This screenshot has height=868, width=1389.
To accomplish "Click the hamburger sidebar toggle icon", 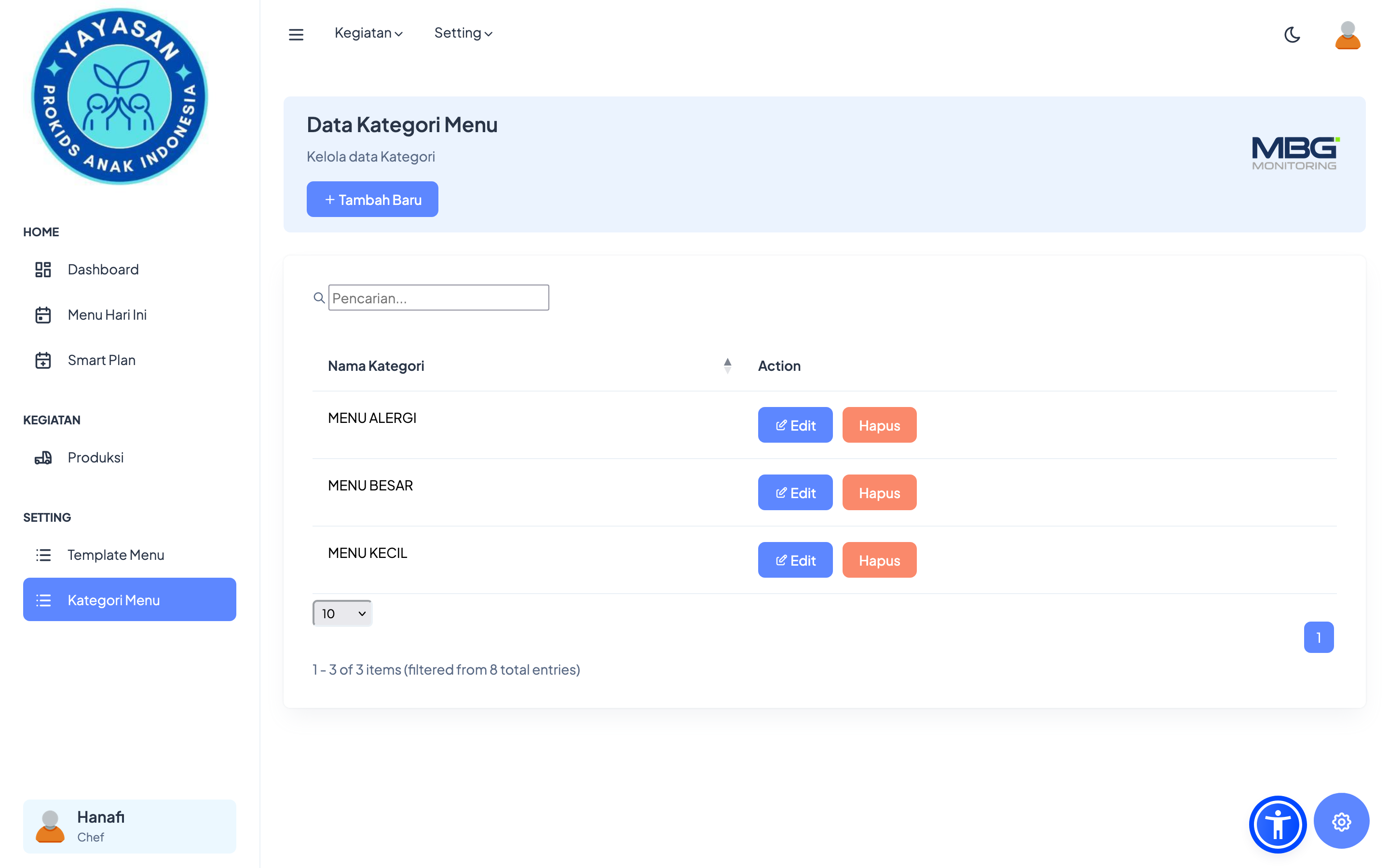I will (x=296, y=34).
